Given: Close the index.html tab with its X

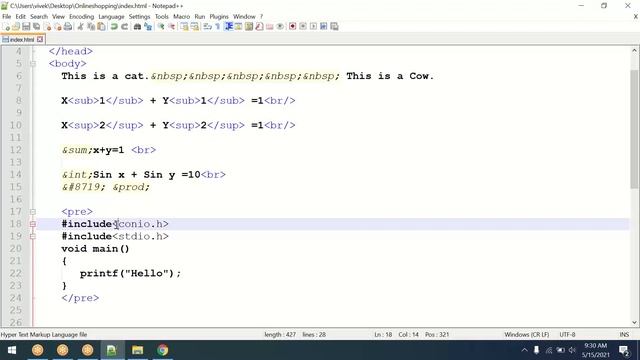Looking at the screenshot, I should [40, 40].
